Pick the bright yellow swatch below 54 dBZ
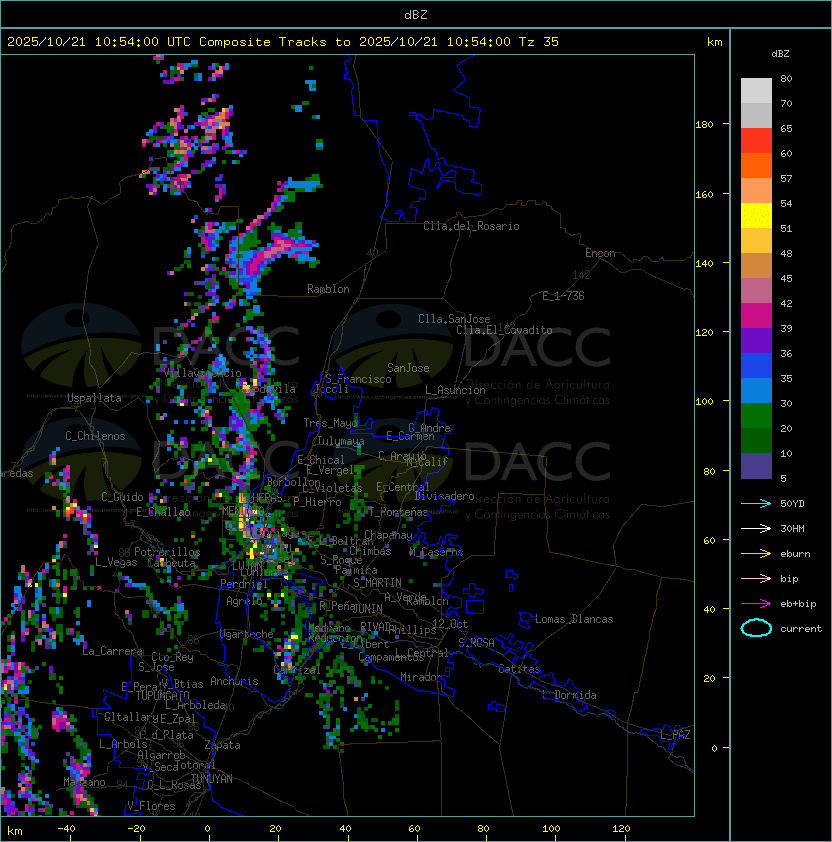Viewport: 832px width, 842px height. 756,216
